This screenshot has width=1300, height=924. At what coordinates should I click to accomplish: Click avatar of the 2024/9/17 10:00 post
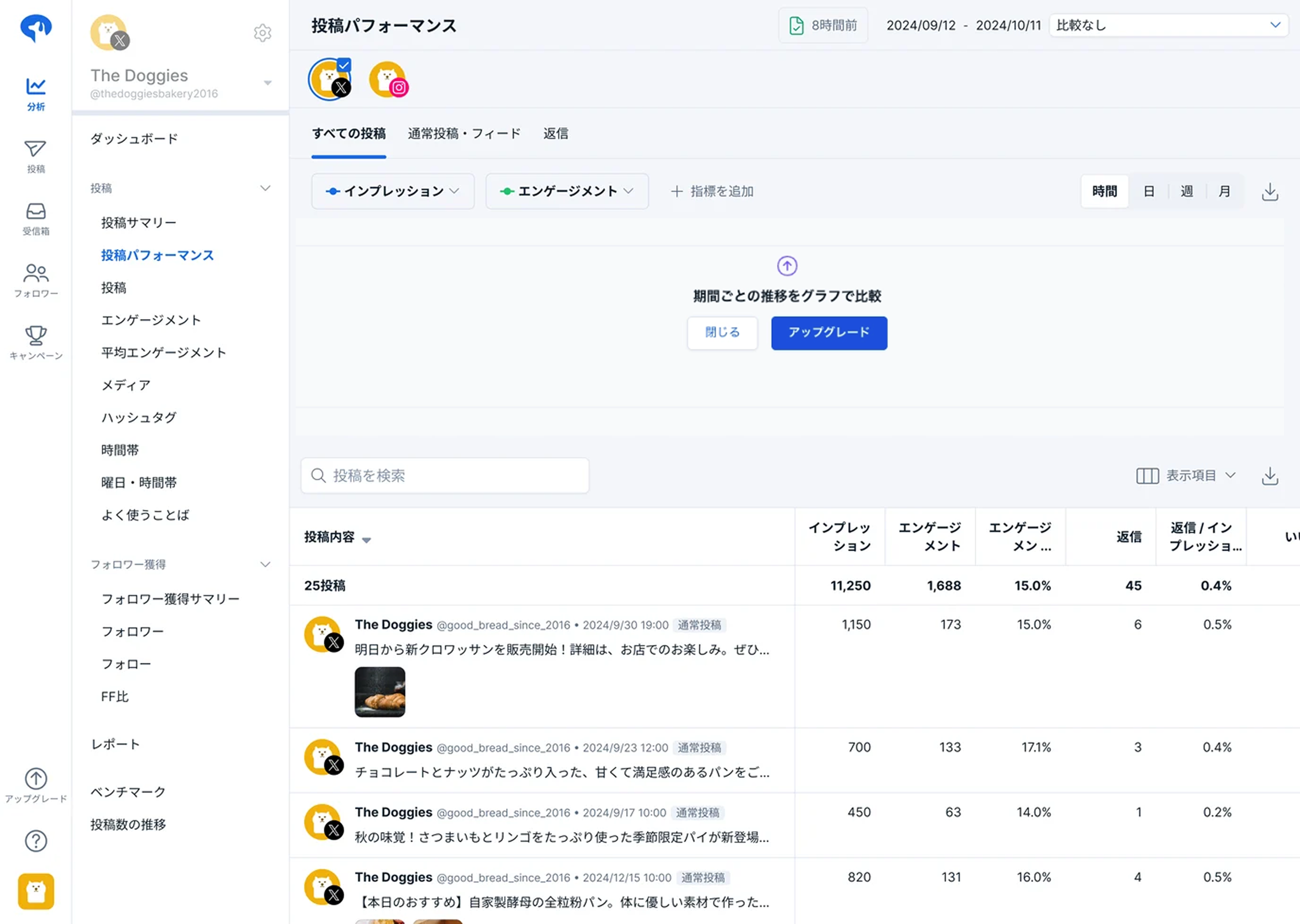323,822
